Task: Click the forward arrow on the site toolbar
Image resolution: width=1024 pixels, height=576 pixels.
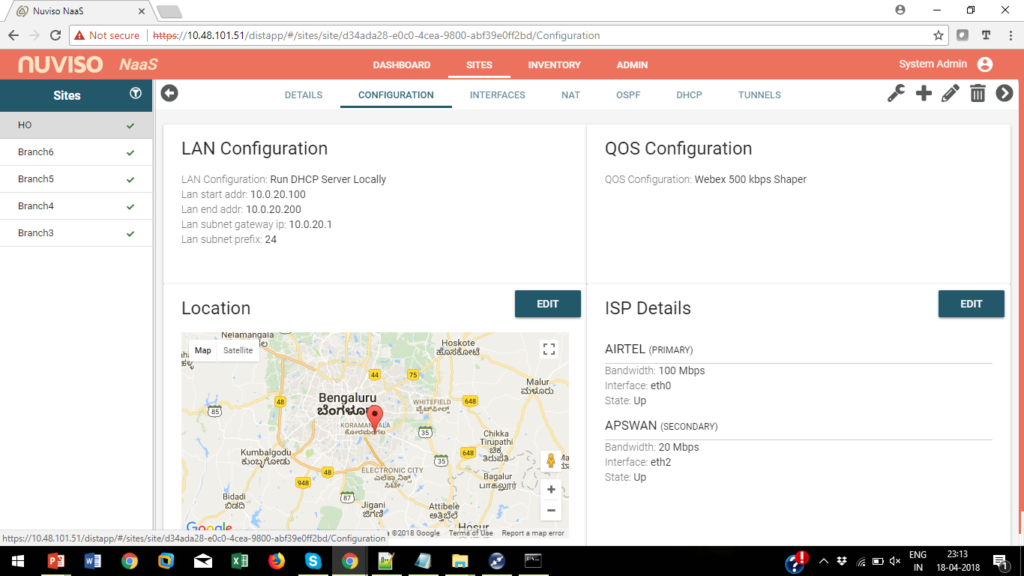Action: [x=1004, y=93]
